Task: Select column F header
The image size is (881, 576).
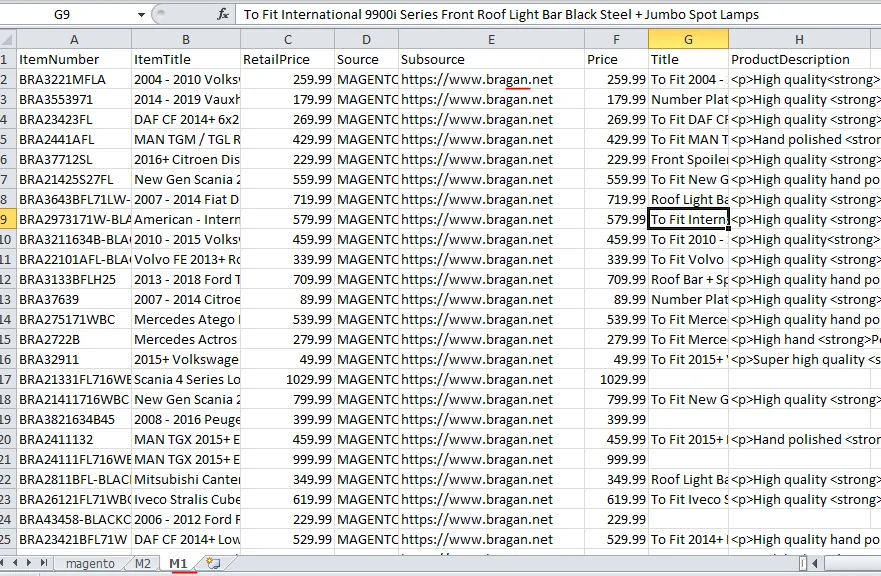Action: [x=616, y=39]
